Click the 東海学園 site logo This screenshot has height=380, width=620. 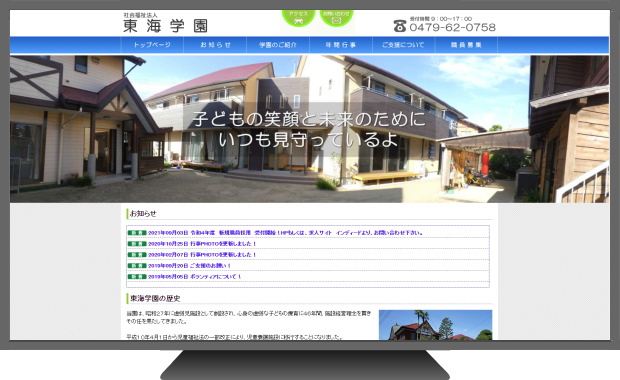[x=165, y=23]
